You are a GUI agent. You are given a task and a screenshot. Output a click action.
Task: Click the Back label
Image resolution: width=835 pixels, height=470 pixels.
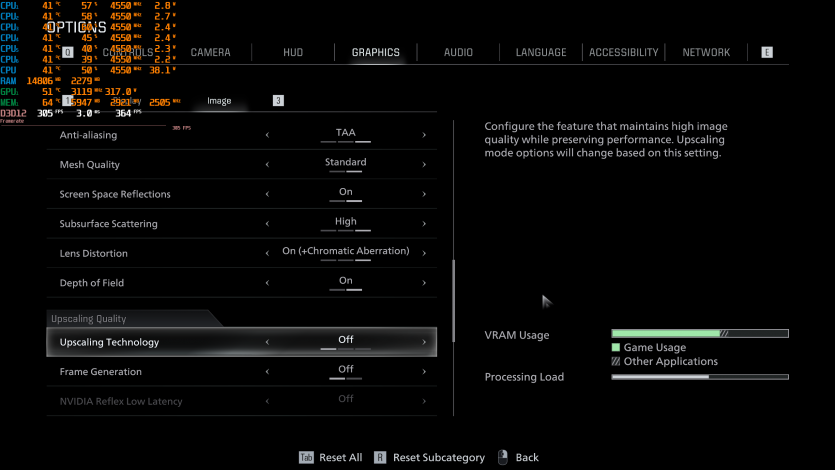527,457
